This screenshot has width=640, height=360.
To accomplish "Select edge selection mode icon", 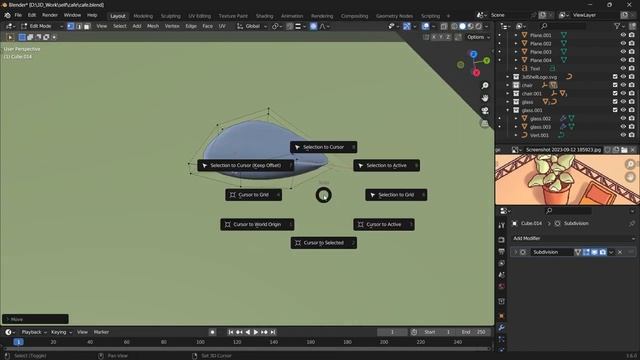I will [79, 26].
